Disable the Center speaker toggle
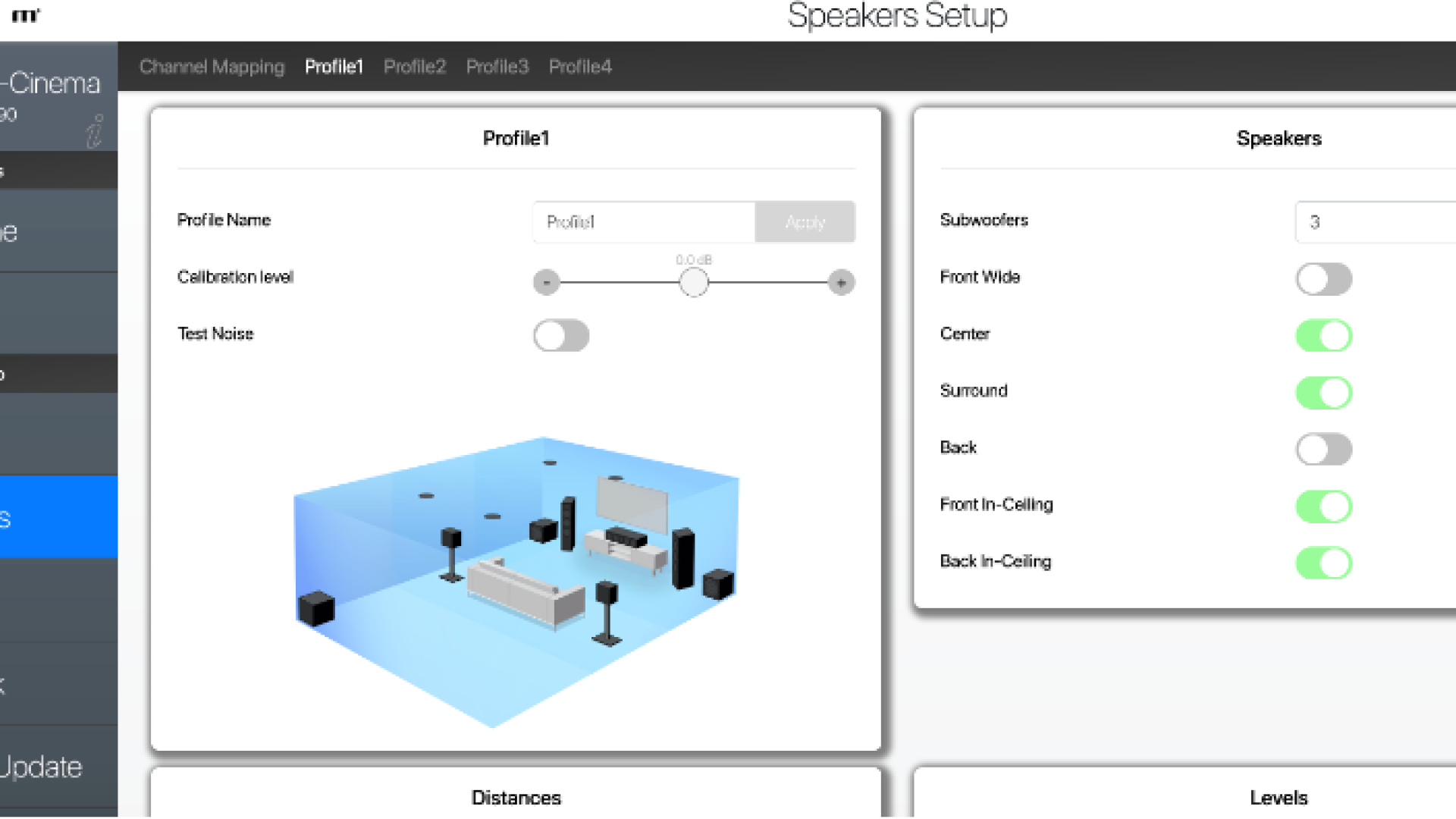Screen dimensions: 1456x819 pyautogui.click(x=1324, y=335)
